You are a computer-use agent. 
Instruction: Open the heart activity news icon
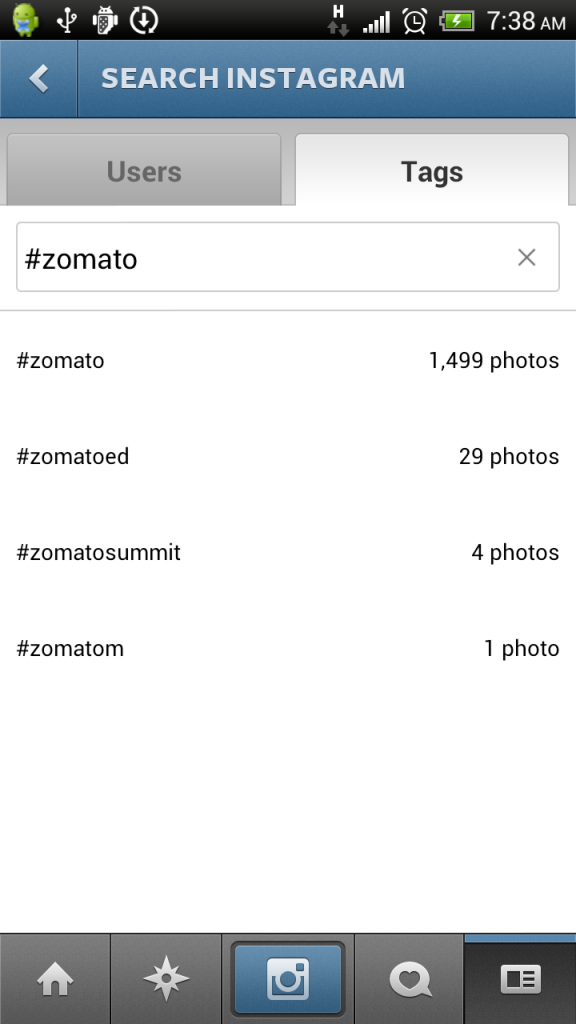pos(409,980)
